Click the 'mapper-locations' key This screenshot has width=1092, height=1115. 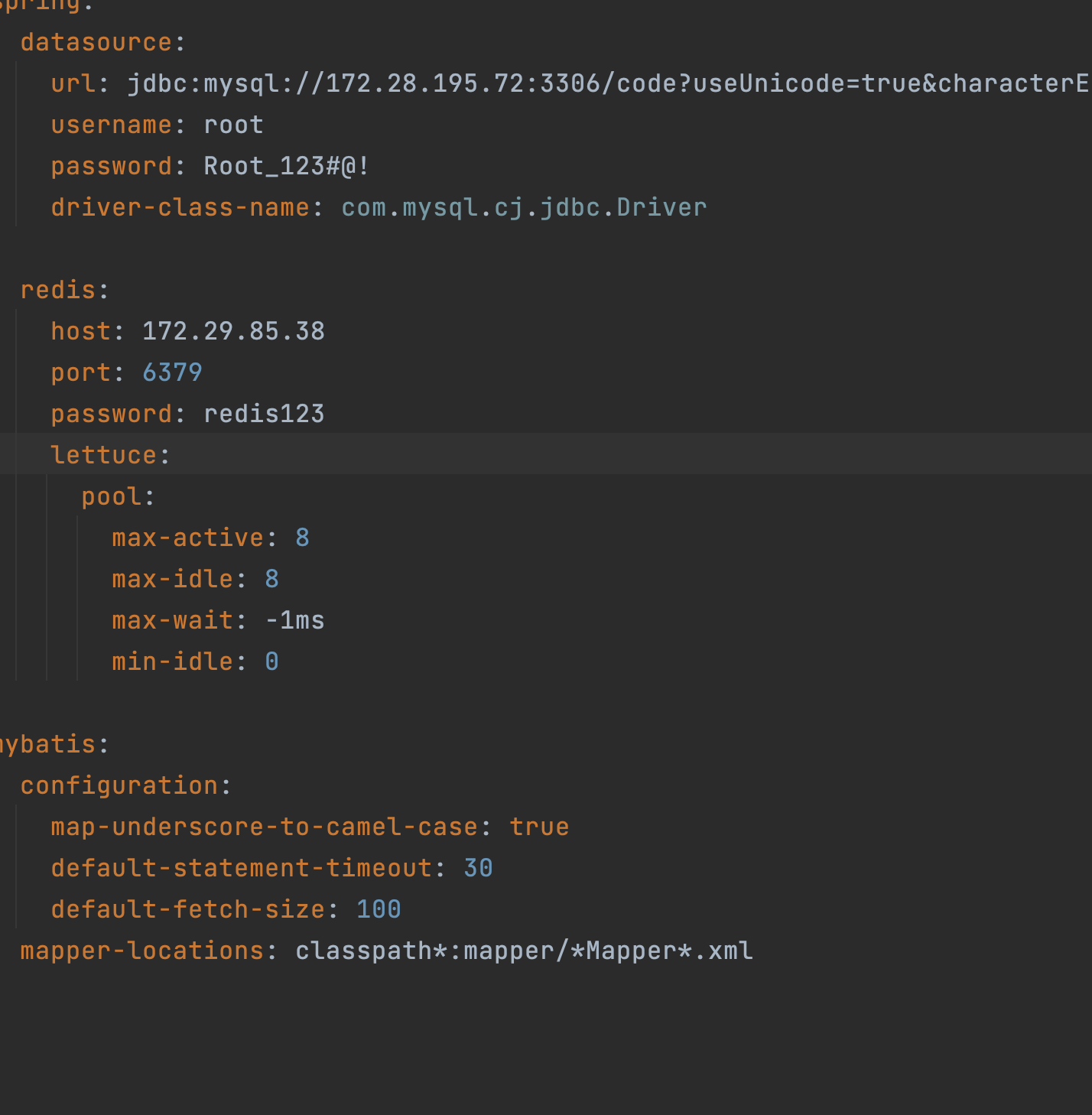(142, 951)
